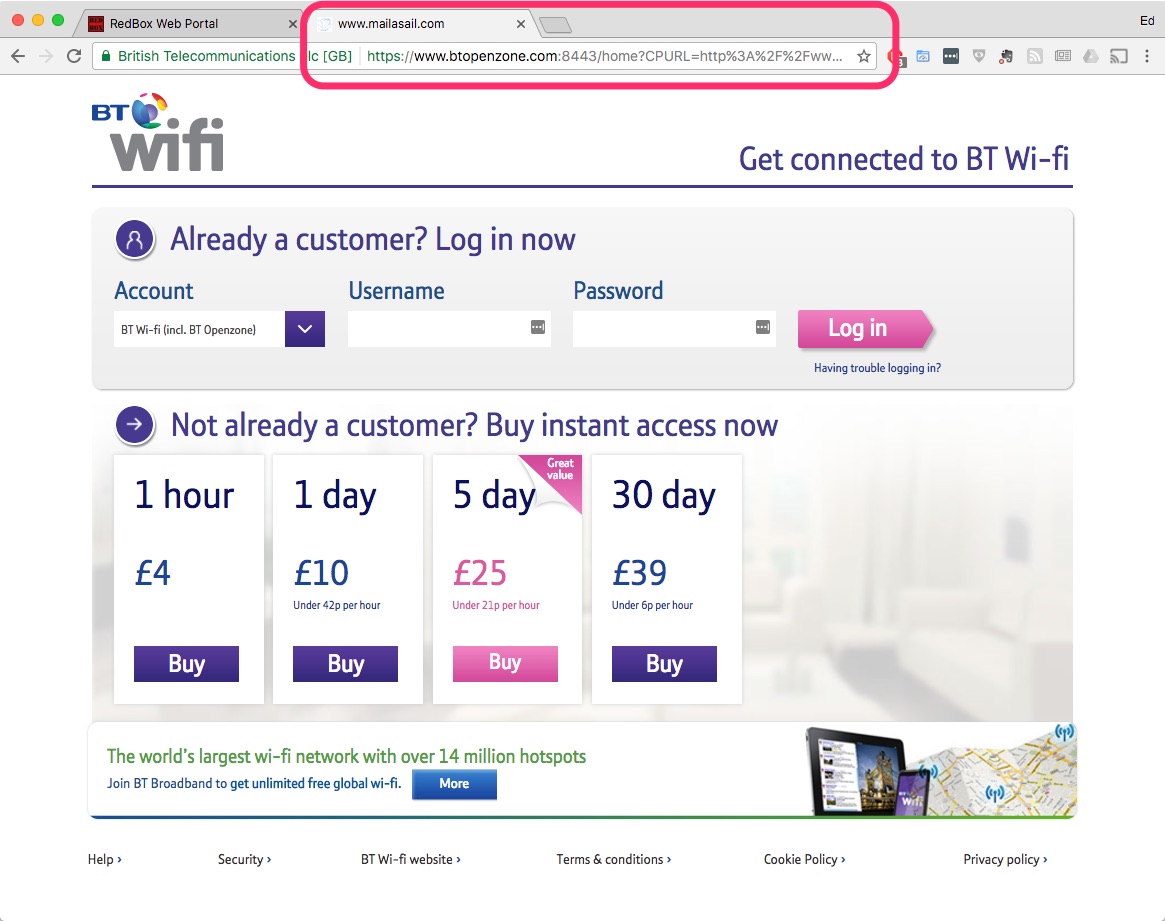
Task: Click the Log in button
Action: (865, 328)
